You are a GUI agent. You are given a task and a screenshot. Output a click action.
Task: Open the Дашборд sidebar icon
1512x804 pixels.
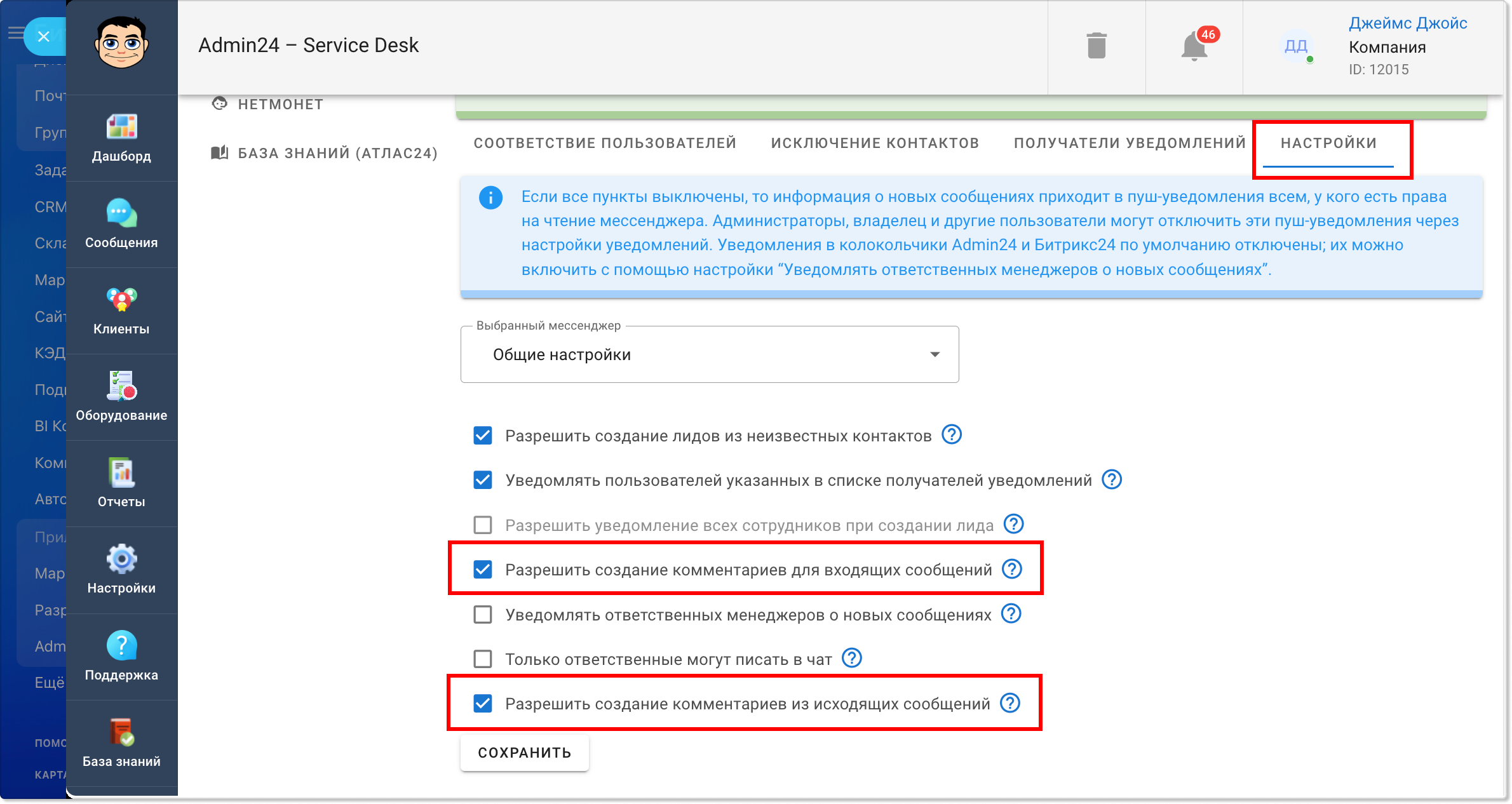pos(121,126)
